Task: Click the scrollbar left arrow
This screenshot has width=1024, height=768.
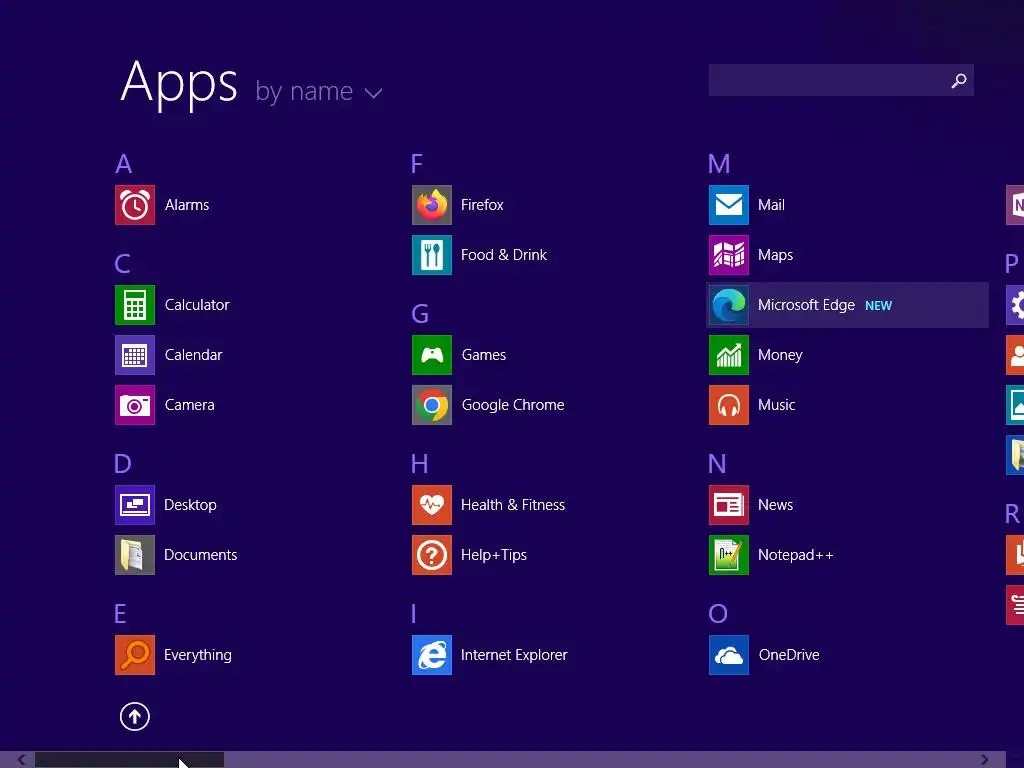Action: coord(22,760)
